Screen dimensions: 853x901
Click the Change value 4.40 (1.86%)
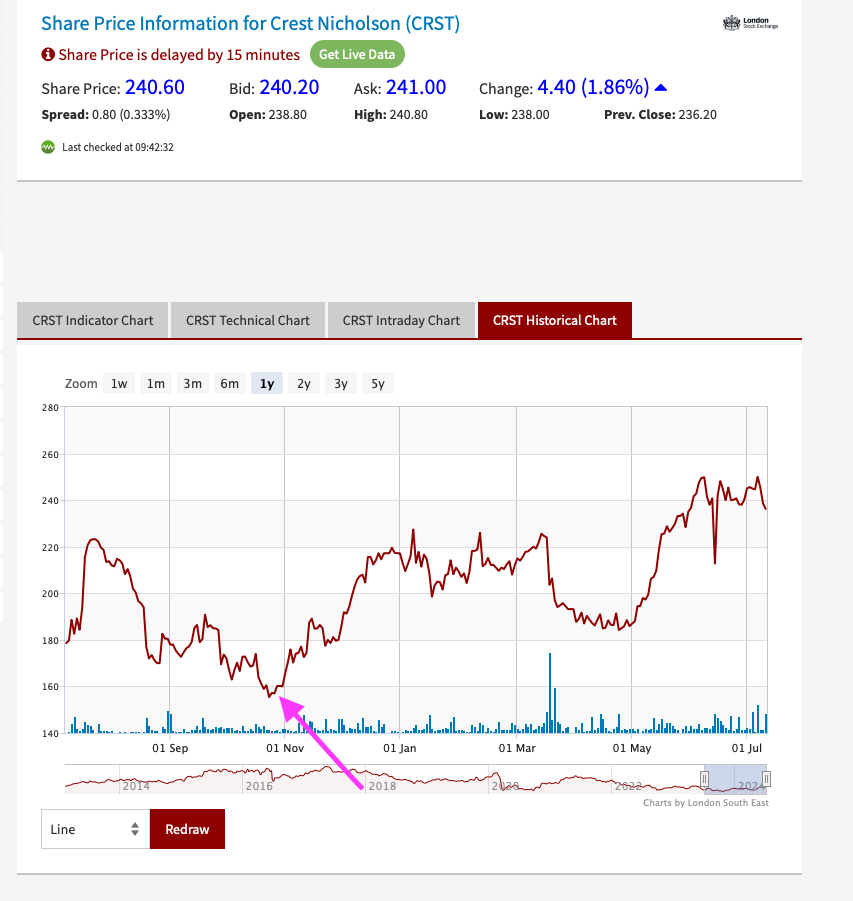pyautogui.click(x=593, y=87)
